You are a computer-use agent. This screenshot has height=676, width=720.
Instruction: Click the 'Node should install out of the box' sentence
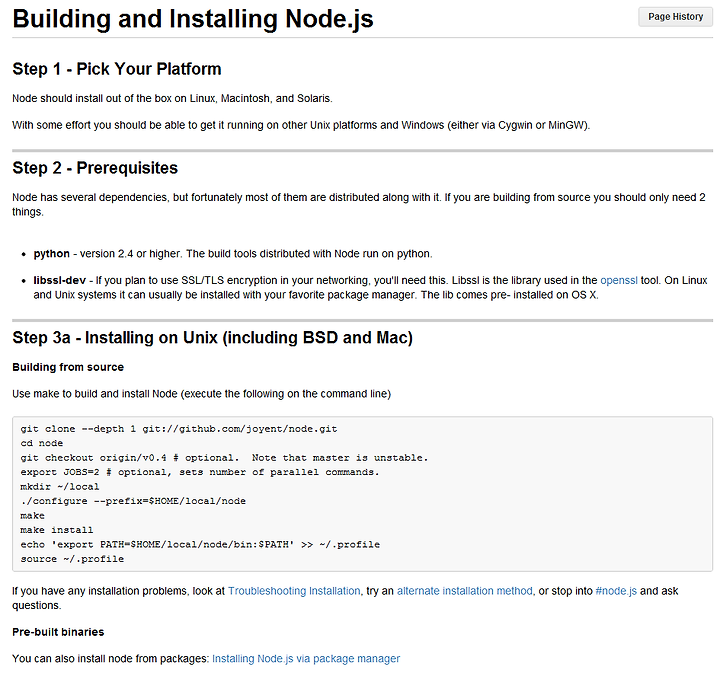click(x=172, y=99)
